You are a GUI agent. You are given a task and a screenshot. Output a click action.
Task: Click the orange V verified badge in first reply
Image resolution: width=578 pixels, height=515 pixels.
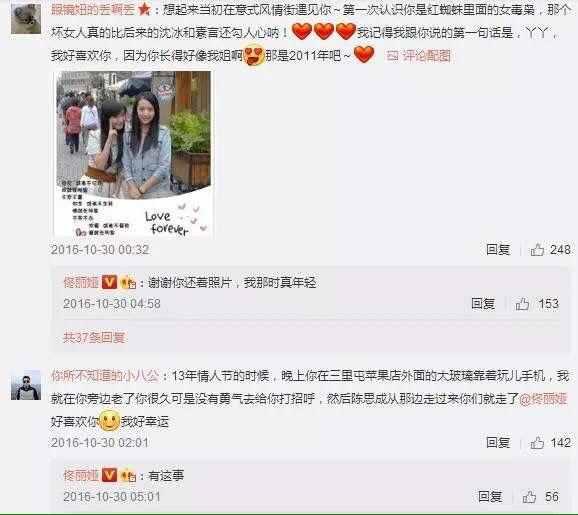click(109, 282)
